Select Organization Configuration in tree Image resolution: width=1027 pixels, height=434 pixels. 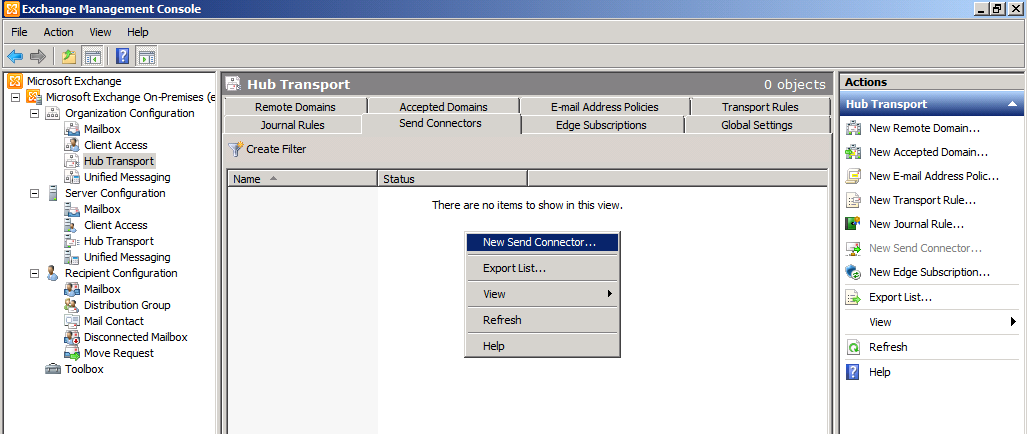pyautogui.click(x=130, y=113)
